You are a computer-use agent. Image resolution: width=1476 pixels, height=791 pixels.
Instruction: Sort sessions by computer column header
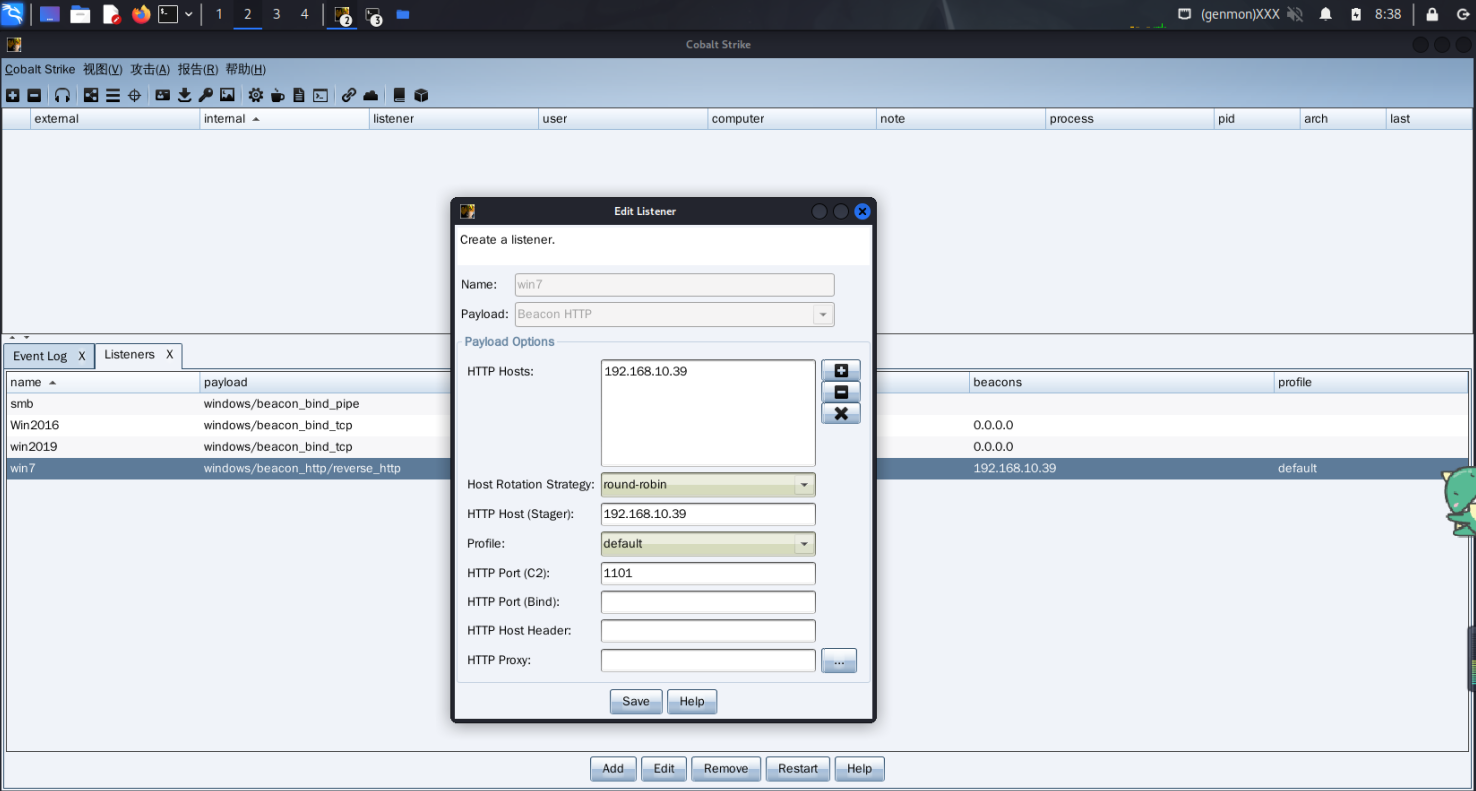[x=792, y=118]
